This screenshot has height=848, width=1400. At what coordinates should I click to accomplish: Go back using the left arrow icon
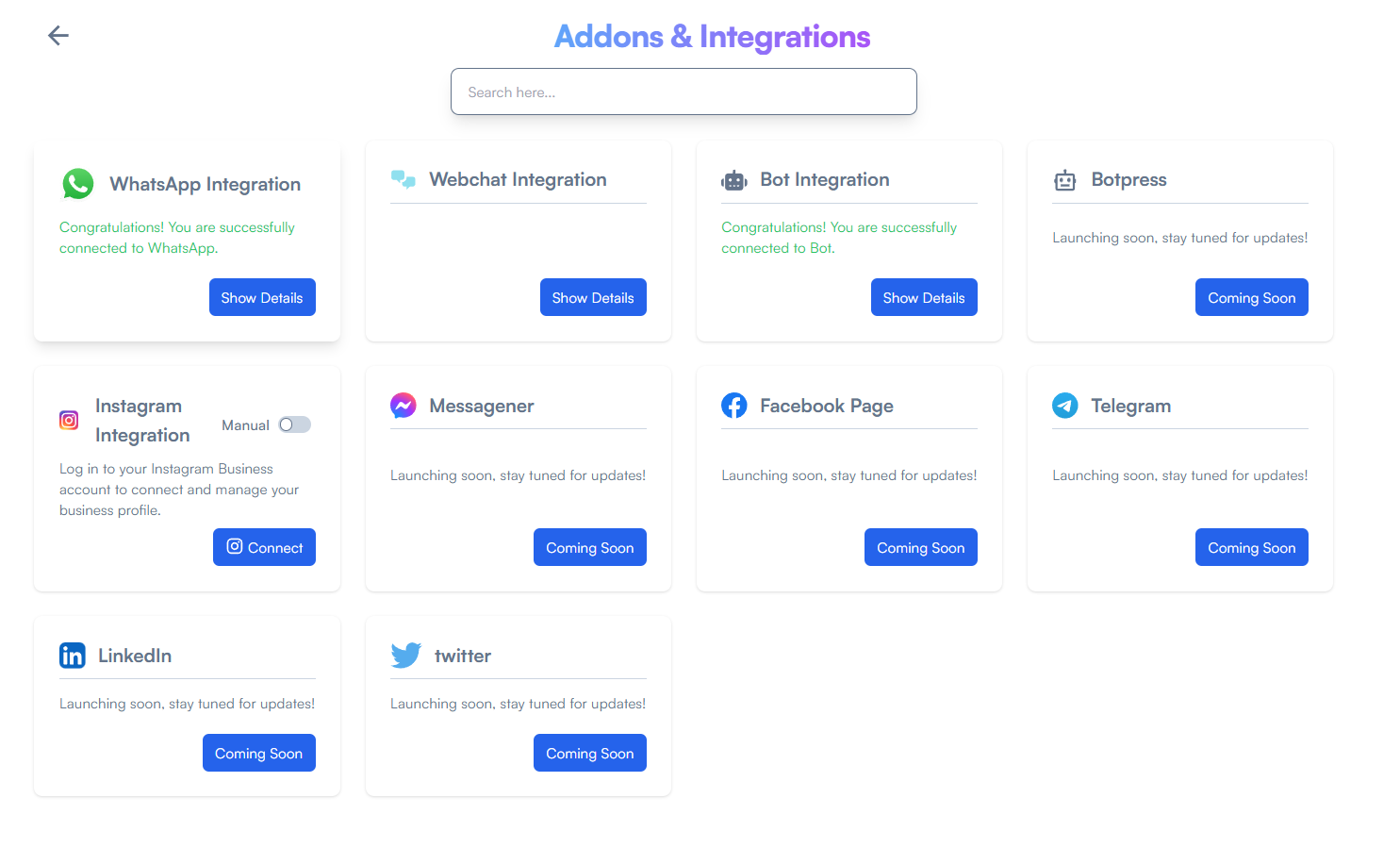tap(58, 36)
